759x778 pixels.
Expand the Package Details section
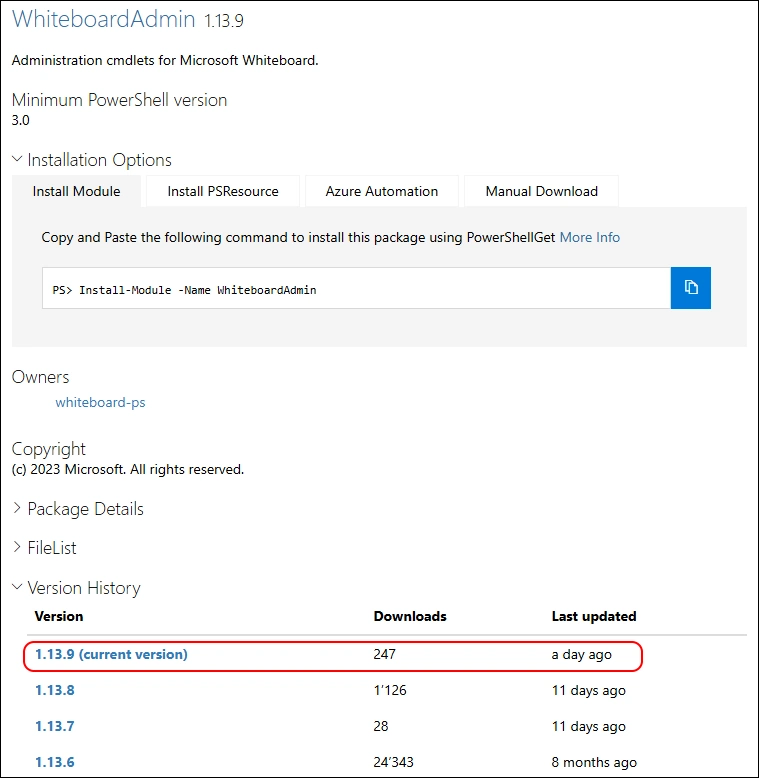[78, 509]
